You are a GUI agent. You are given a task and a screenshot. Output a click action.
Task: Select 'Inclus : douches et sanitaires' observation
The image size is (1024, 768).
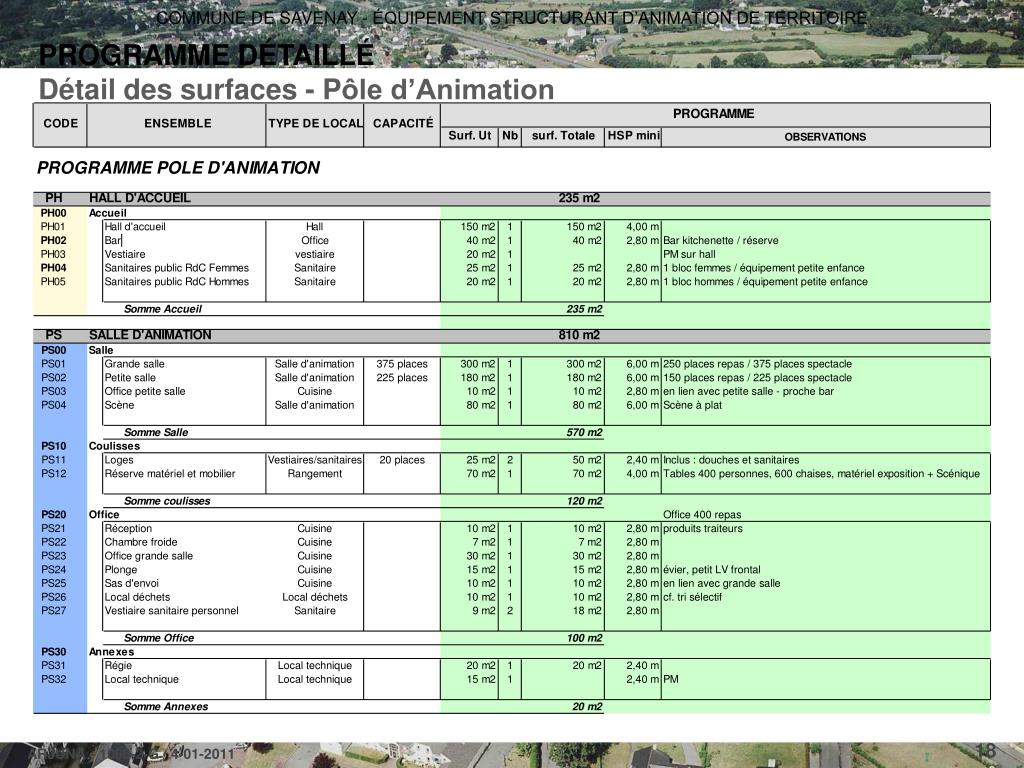tap(731, 460)
